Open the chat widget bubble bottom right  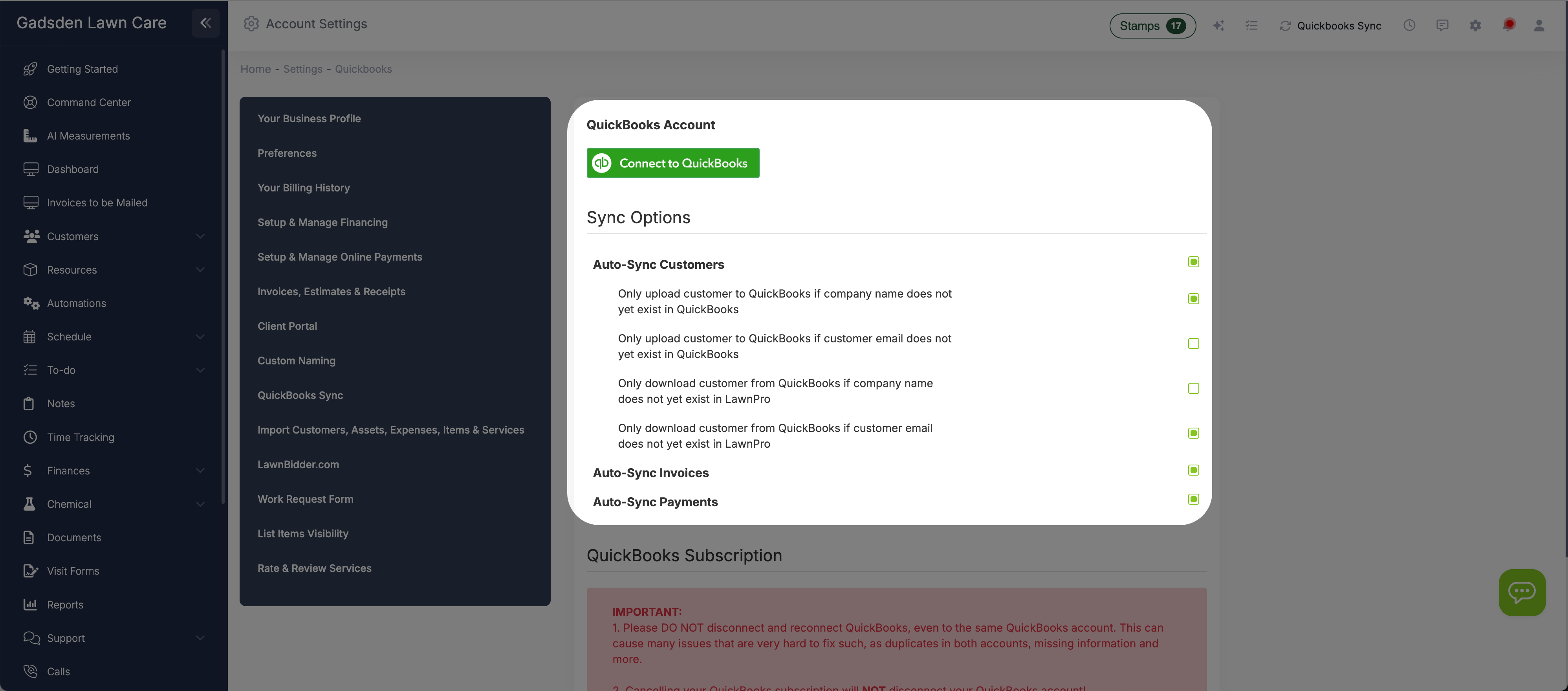point(1522,592)
